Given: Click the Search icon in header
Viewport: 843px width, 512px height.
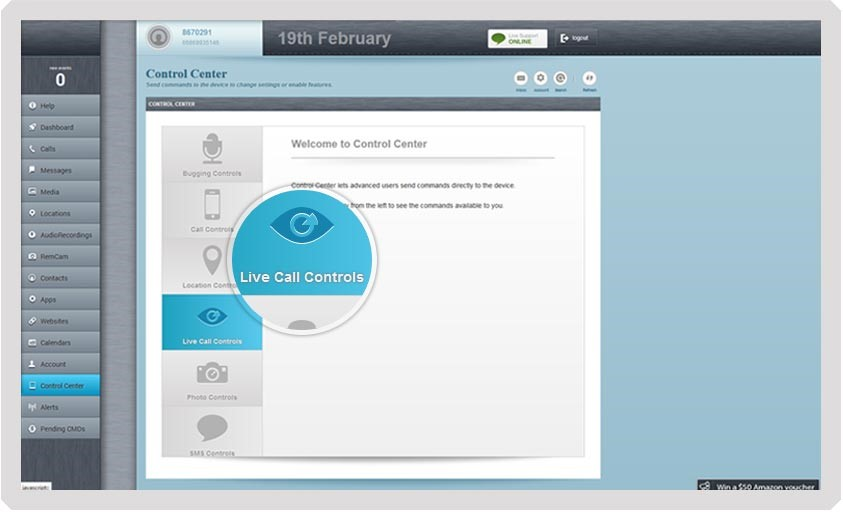Looking at the screenshot, I should [x=561, y=78].
